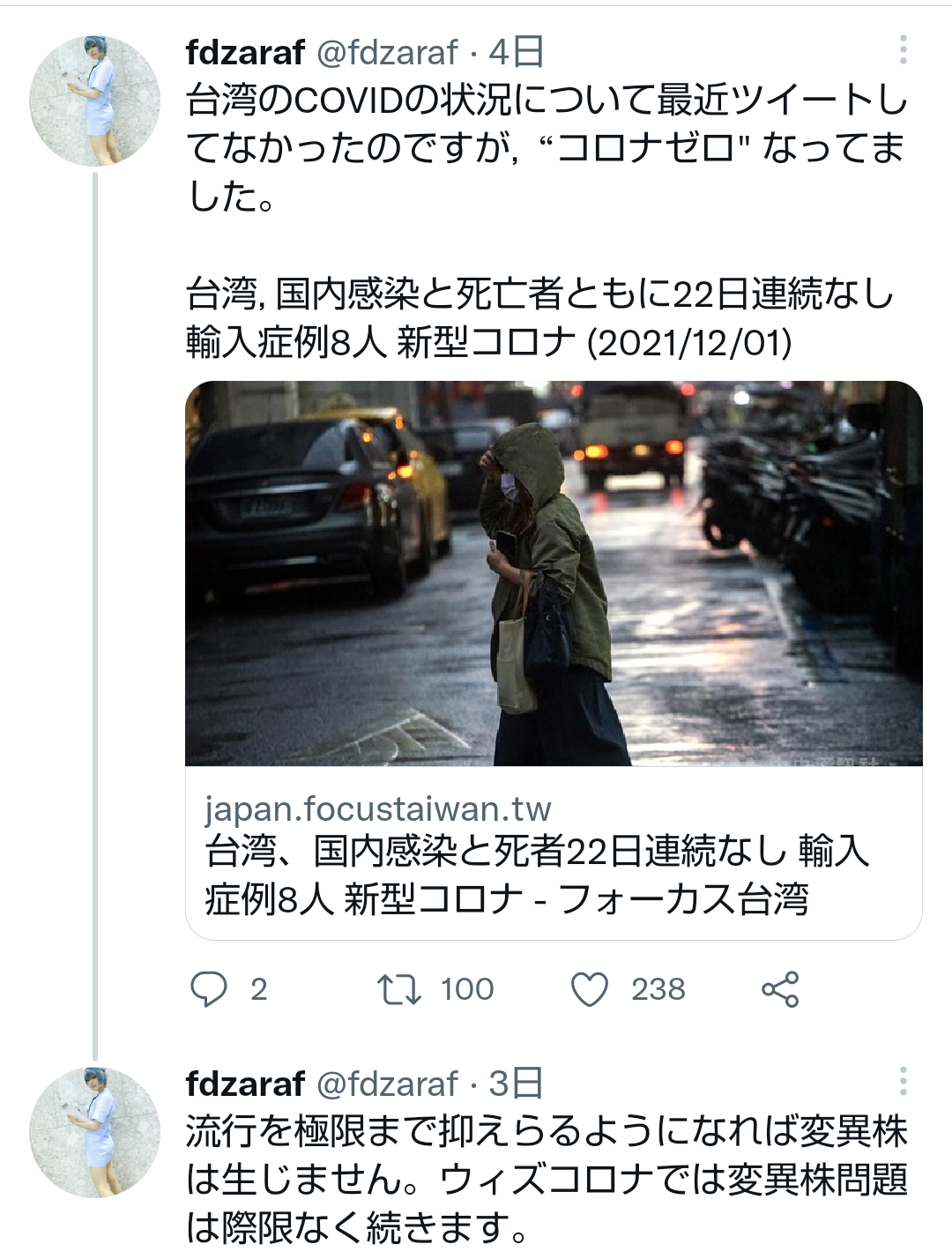Screen dimensions: 952x1259
Task: Open the rainy street article photo
Action: 554,573
